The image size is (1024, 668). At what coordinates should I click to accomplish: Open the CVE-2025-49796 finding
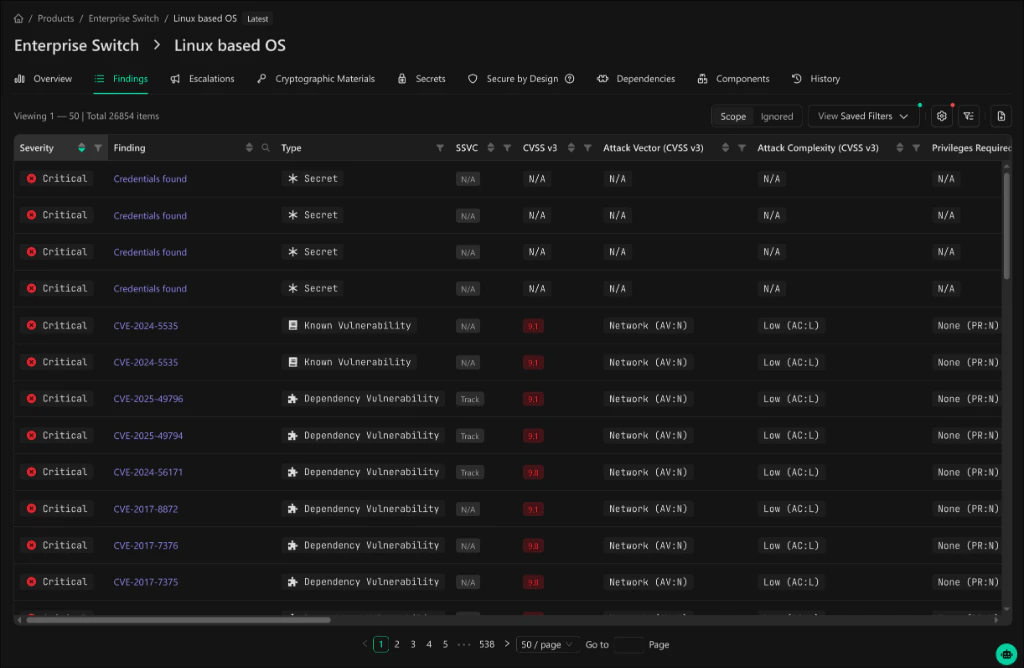pyautogui.click(x=148, y=399)
